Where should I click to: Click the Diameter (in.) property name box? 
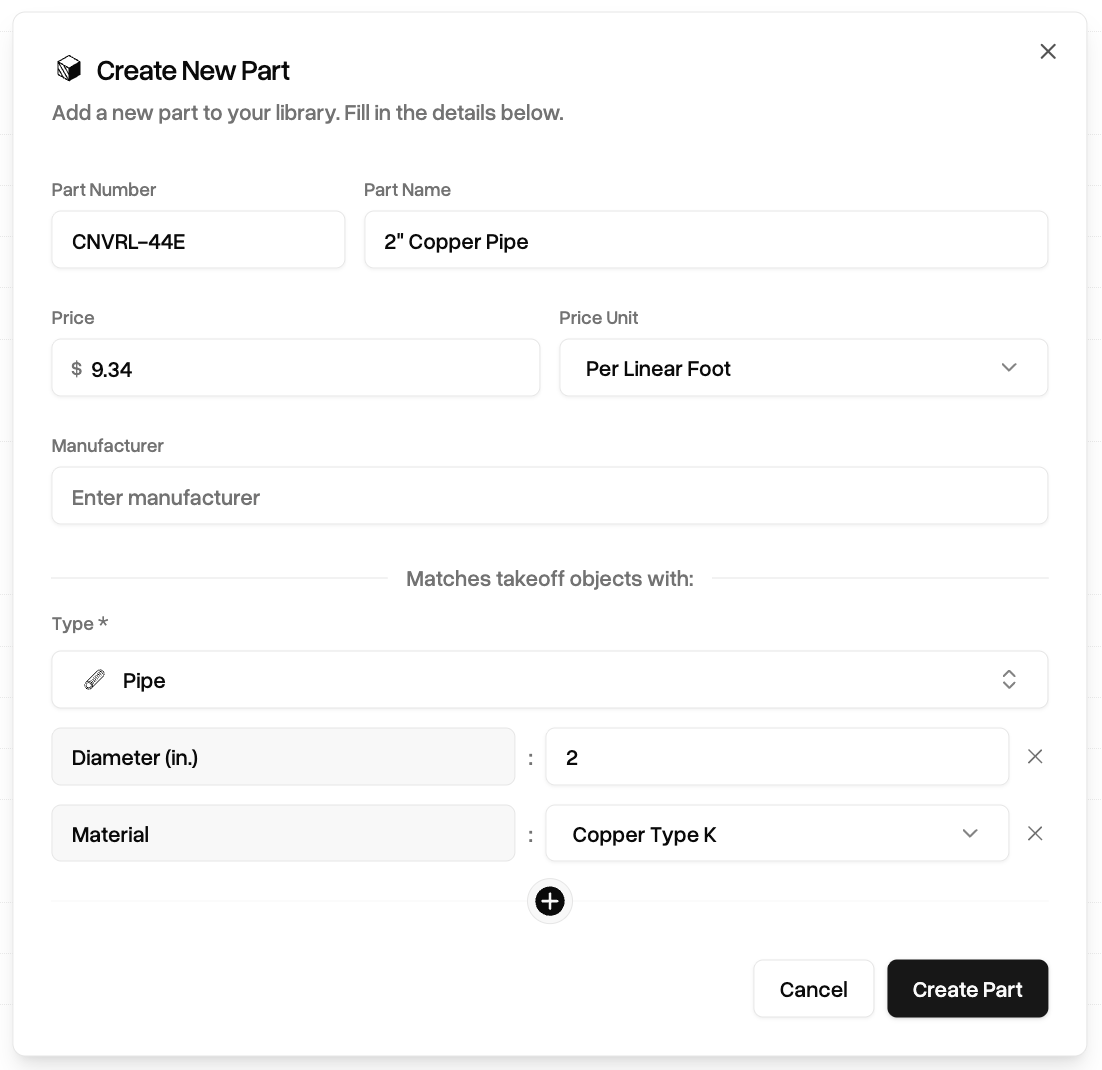(x=283, y=756)
